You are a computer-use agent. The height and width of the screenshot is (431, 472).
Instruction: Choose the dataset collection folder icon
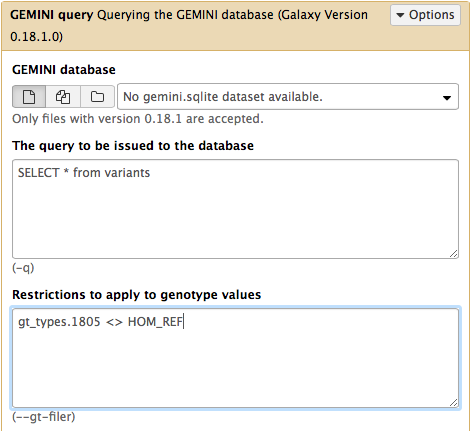(x=97, y=97)
